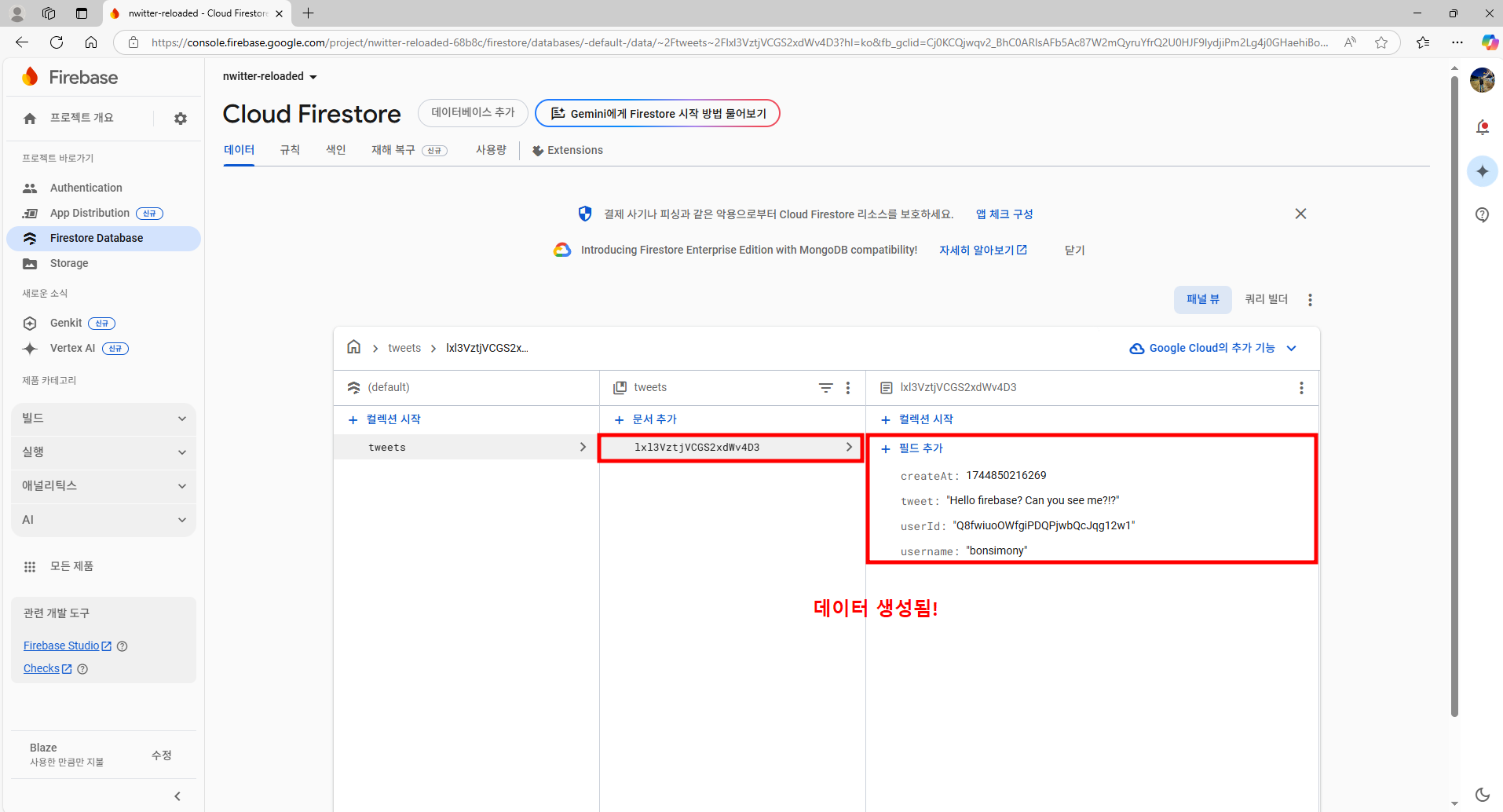Select username field value bonsimony
Image resolution: width=1503 pixels, height=812 pixels.
coord(997,550)
